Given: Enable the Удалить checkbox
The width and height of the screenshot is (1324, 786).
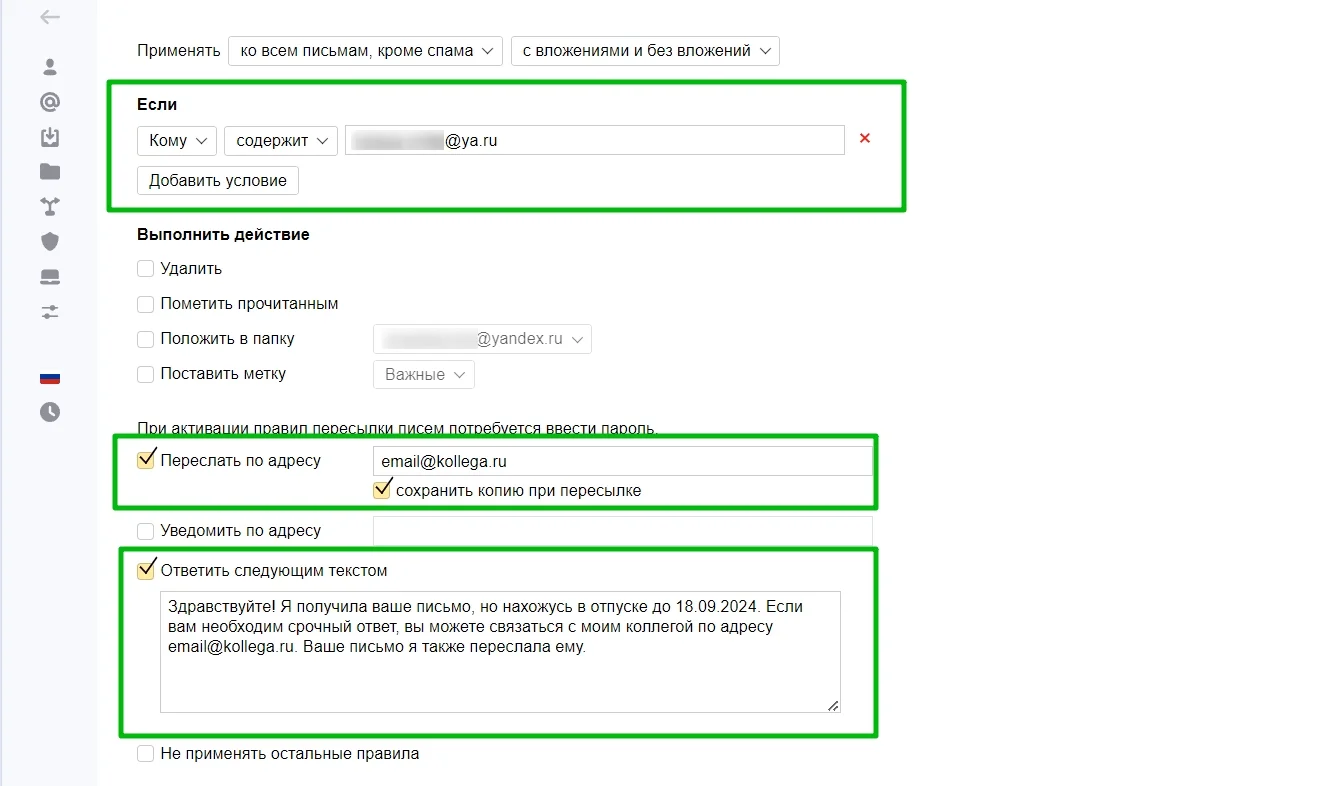Looking at the screenshot, I should coord(145,268).
